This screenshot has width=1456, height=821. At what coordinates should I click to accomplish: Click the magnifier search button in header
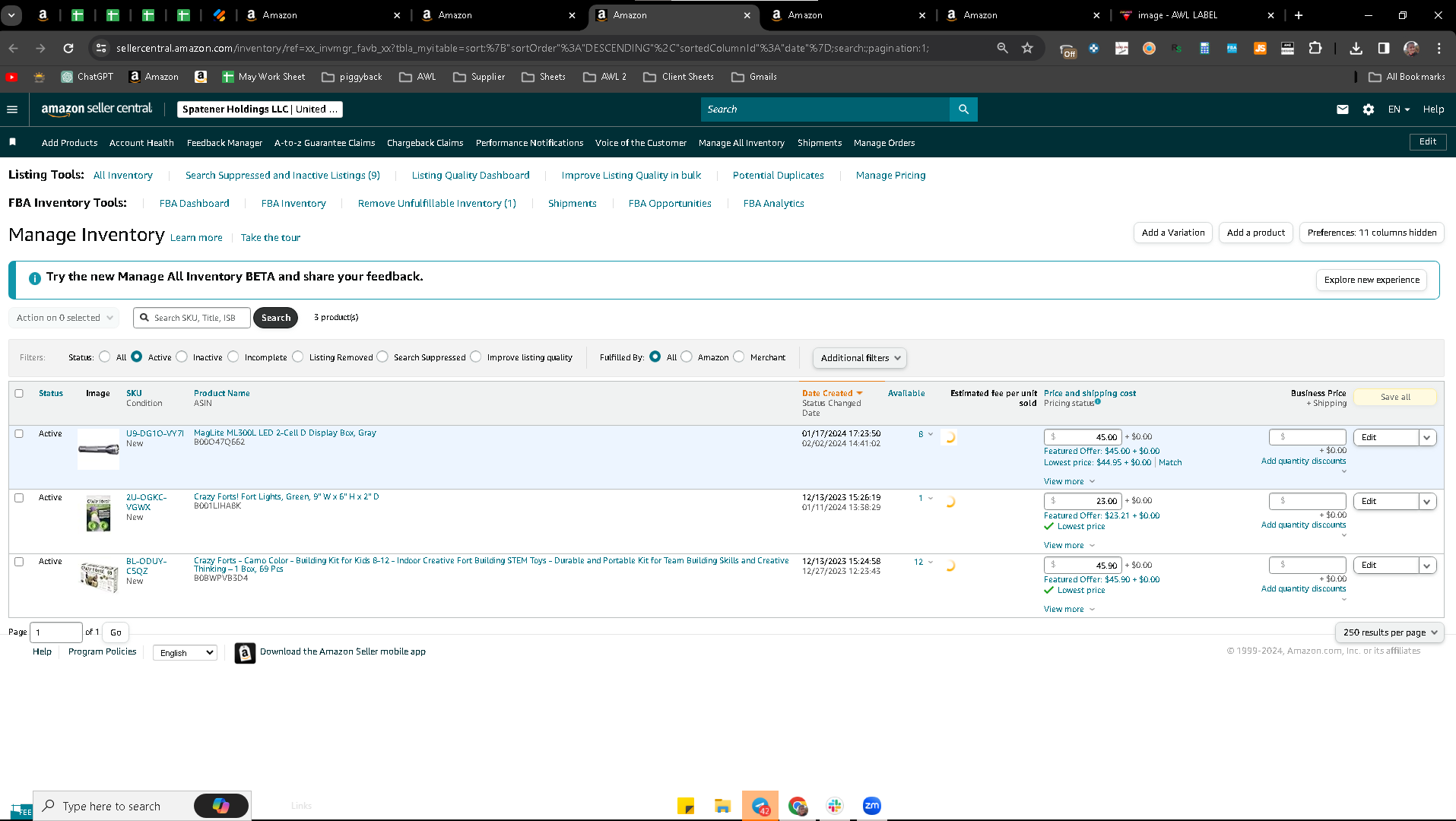click(x=963, y=109)
